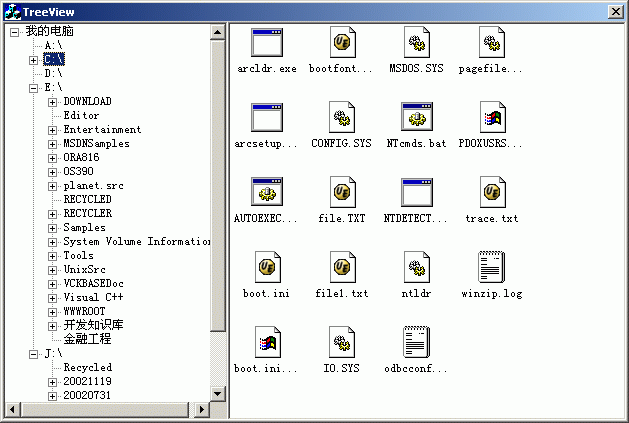Select the Recycled folder under J:\
The image size is (629, 423).
pos(87,368)
